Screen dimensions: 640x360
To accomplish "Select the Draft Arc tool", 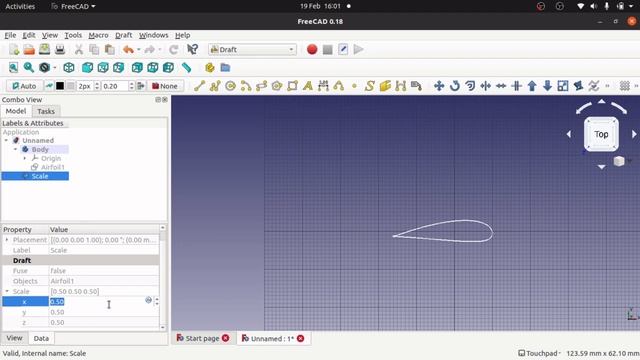I will tap(246, 86).
